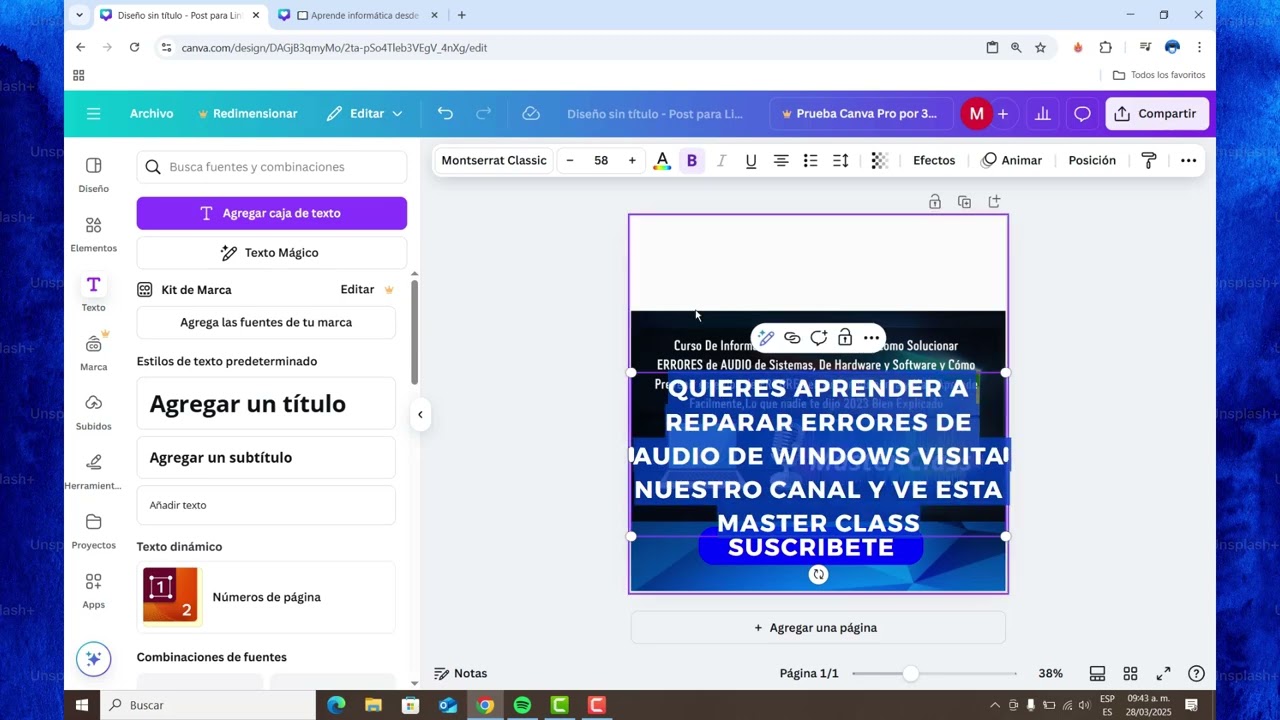Open line spacing options

(x=841, y=161)
